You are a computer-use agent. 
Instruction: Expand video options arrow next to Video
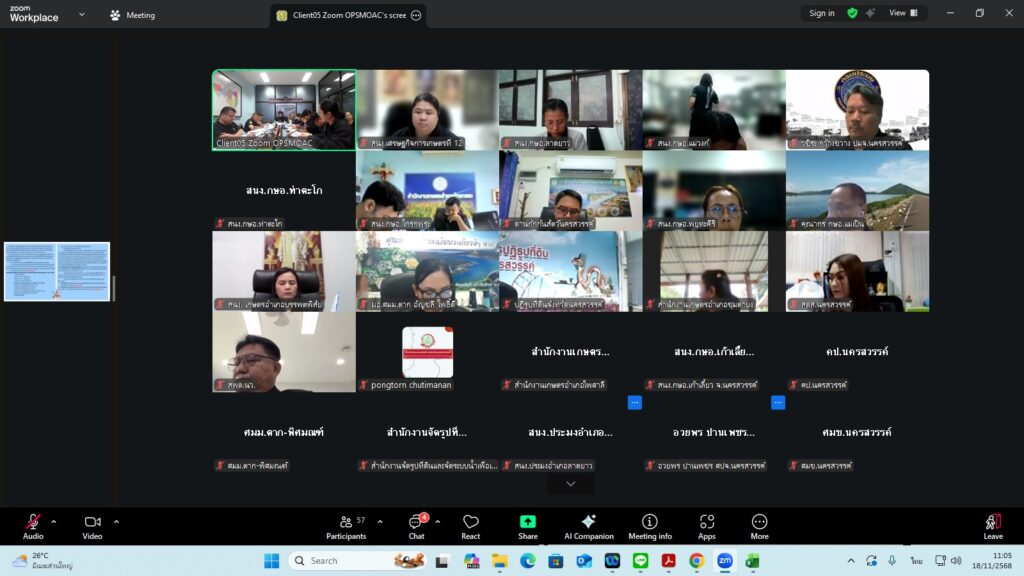[x=116, y=521]
